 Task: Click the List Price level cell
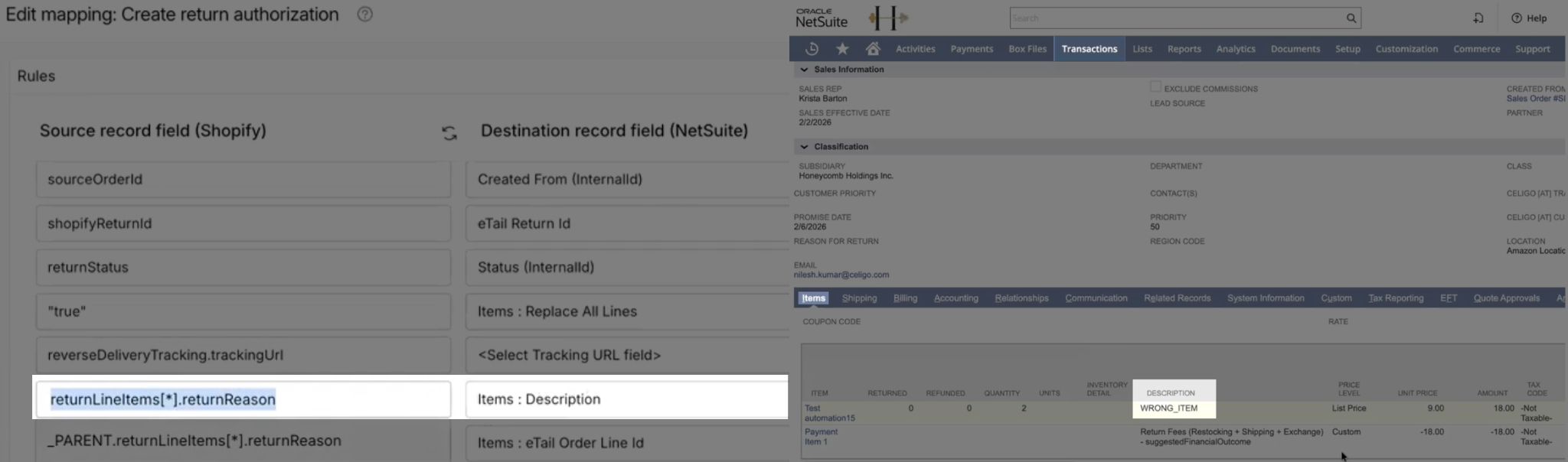[x=1349, y=408]
